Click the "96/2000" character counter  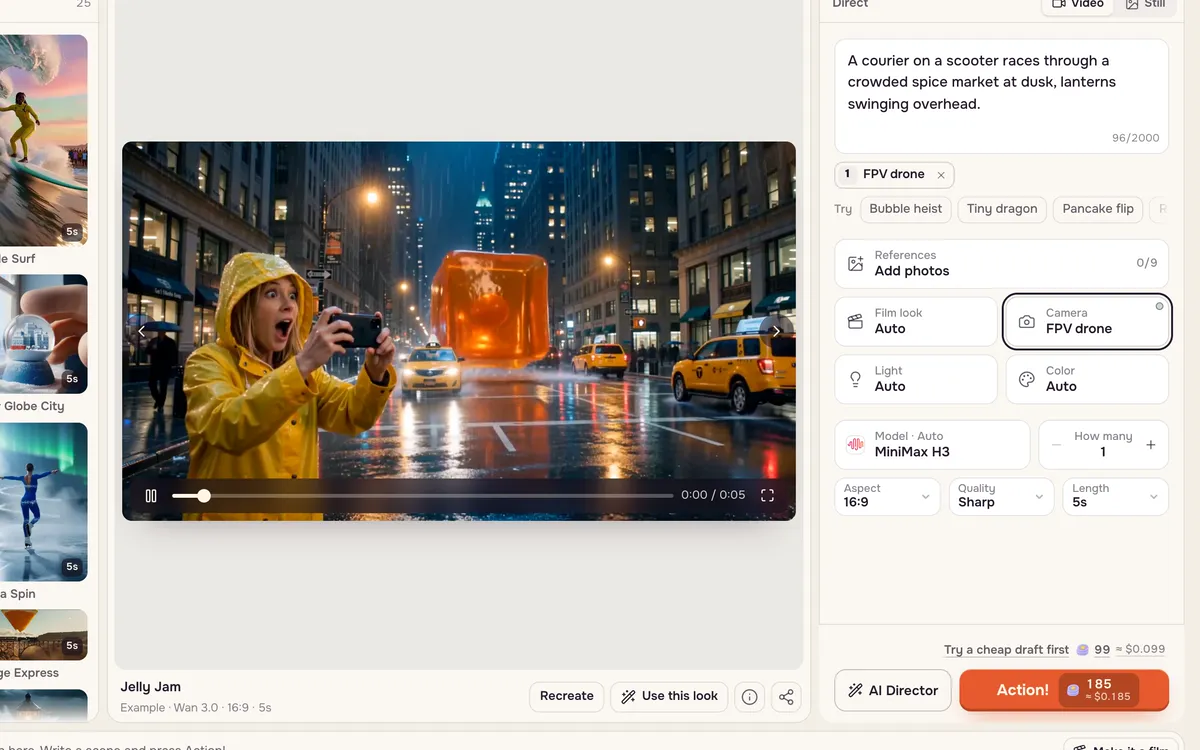1136,138
